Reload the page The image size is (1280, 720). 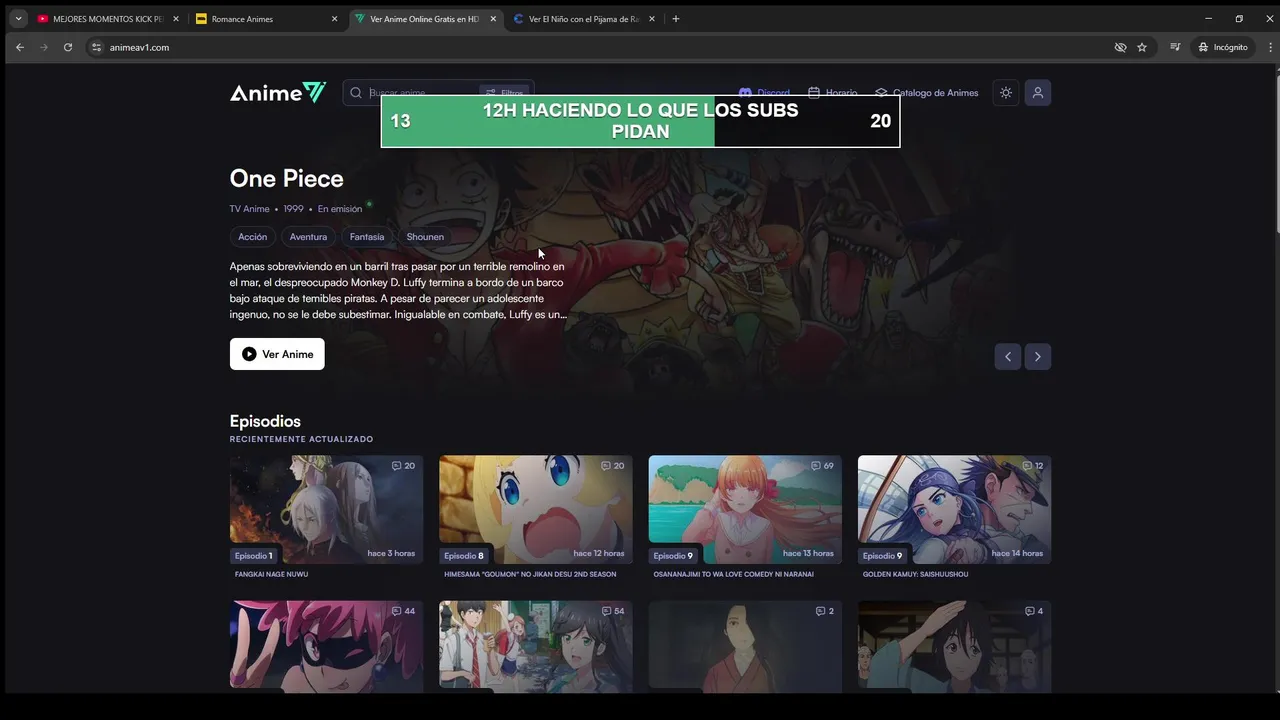(68, 47)
